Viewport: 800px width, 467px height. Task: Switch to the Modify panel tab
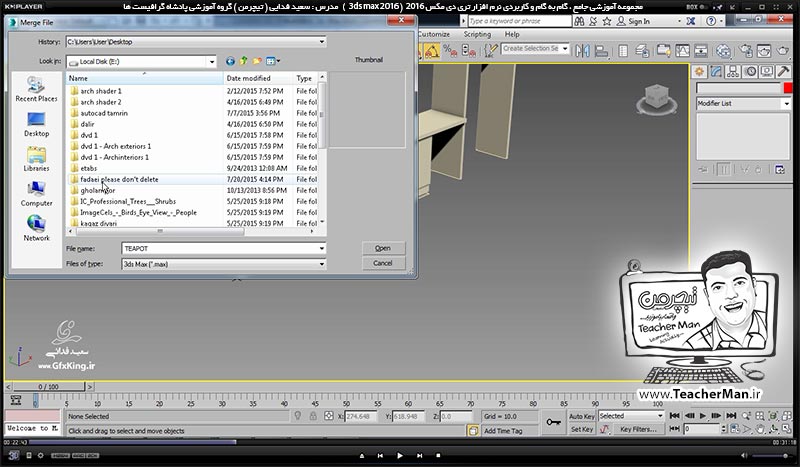point(716,71)
